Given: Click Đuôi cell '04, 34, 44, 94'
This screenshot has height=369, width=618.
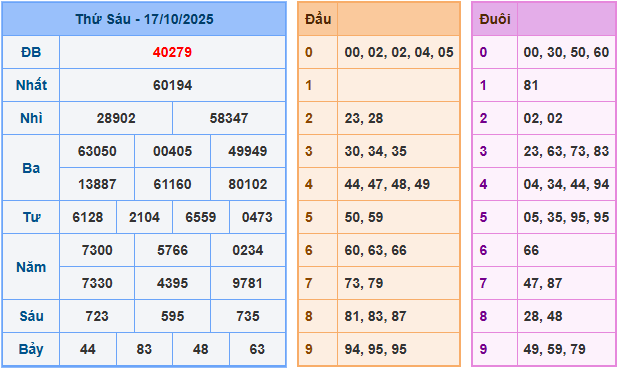Looking at the screenshot, I should 566,184.
